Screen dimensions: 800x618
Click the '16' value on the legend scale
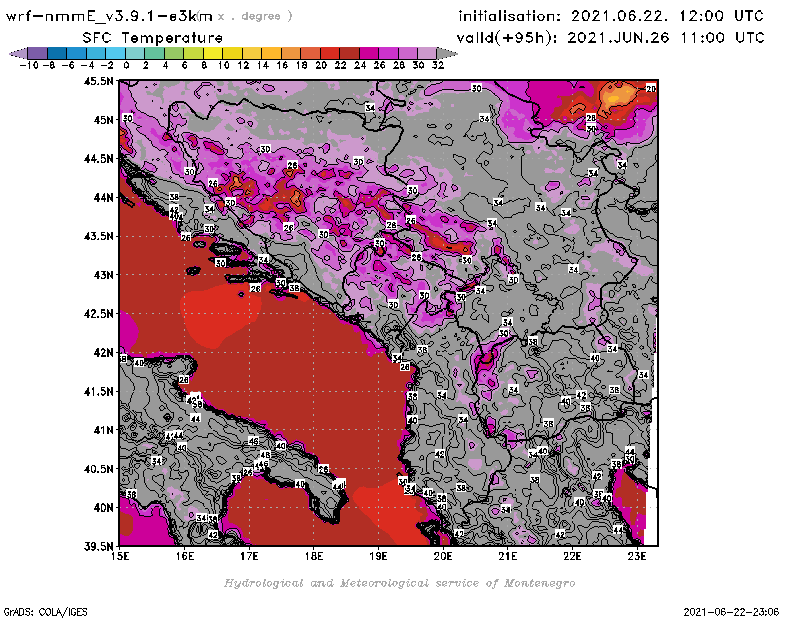[x=282, y=65]
